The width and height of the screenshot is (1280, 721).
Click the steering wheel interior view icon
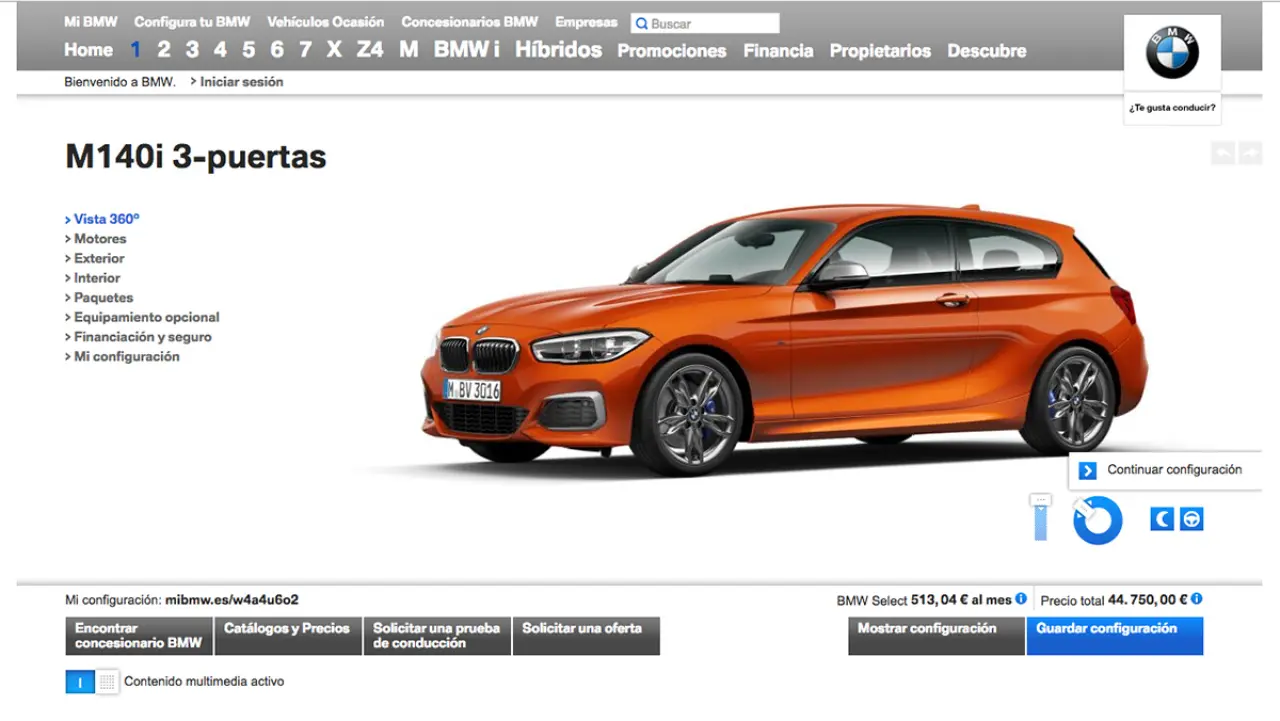[x=1191, y=519]
